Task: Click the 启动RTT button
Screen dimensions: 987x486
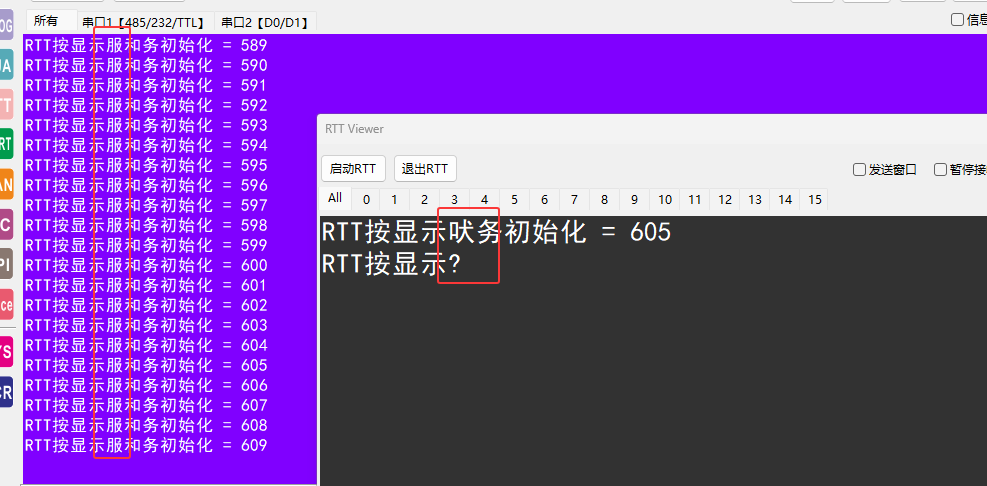Action: coord(353,168)
